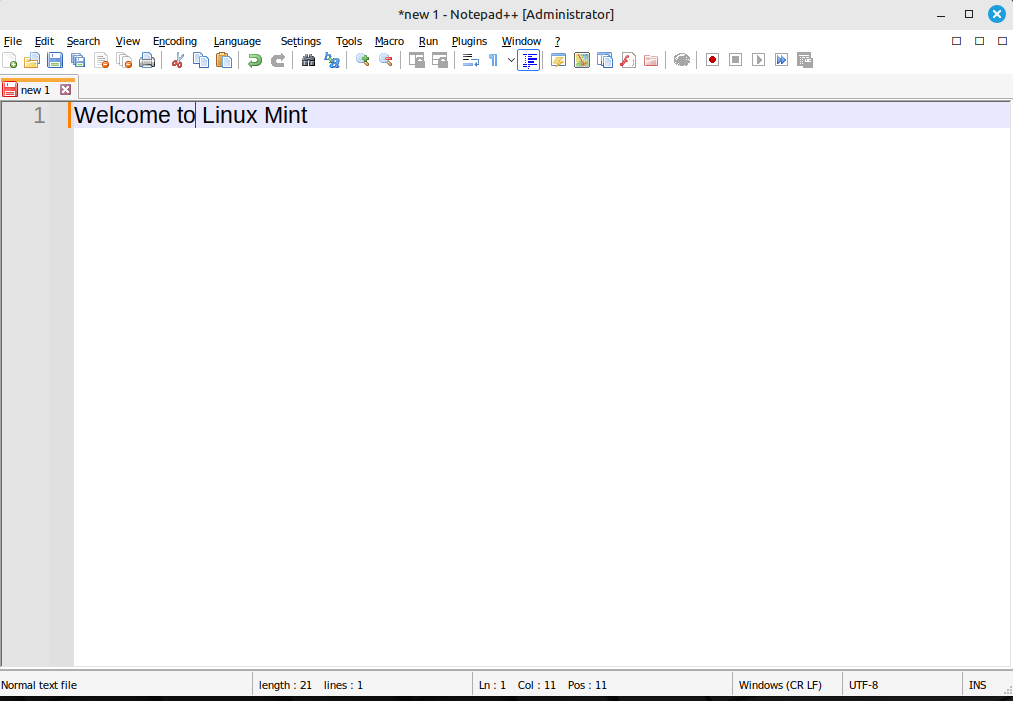The image size is (1013, 701).
Task: Open the Language menu
Action: point(237,41)
